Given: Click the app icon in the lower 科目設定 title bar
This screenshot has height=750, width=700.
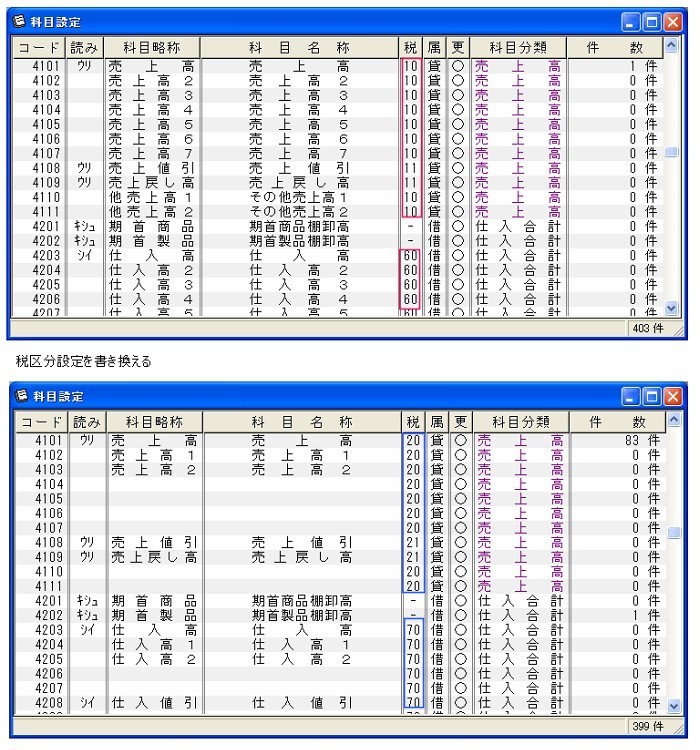Looking at the screenshot, I should pyautogui.click(x=20, y=396).
